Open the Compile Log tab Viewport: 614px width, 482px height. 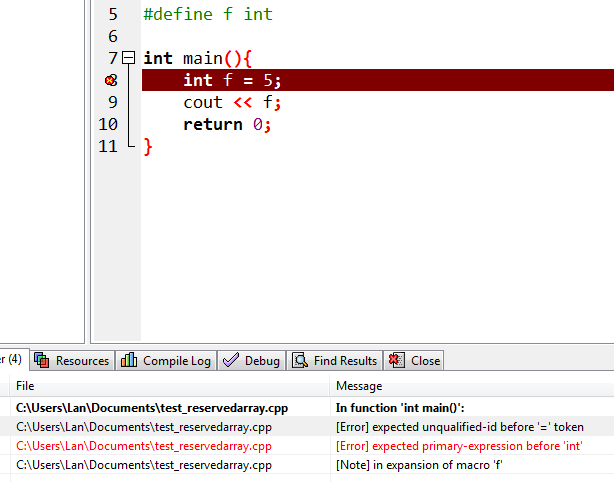(x=166, y=361)
